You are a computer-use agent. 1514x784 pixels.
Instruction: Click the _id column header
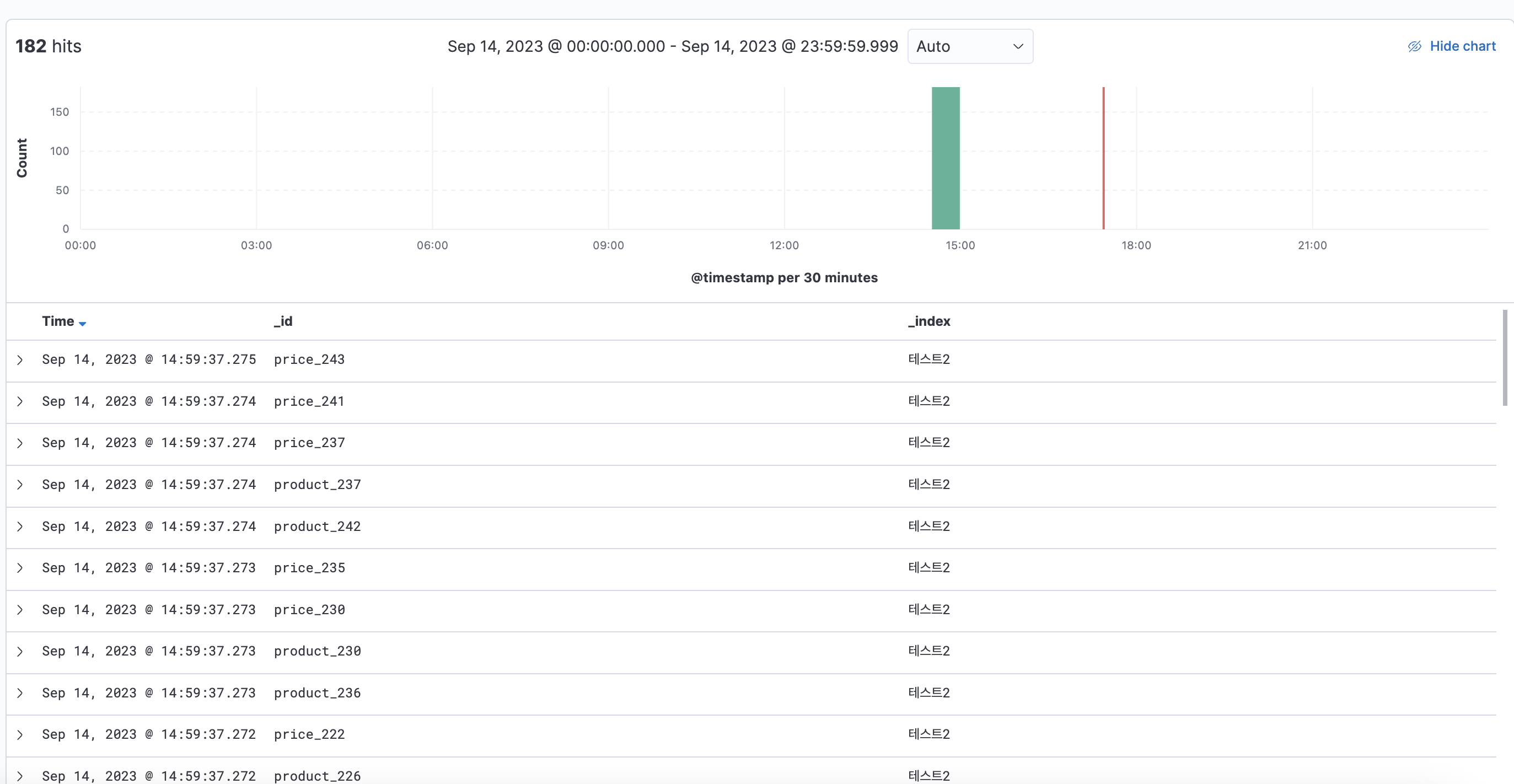(x=283, y=321)
